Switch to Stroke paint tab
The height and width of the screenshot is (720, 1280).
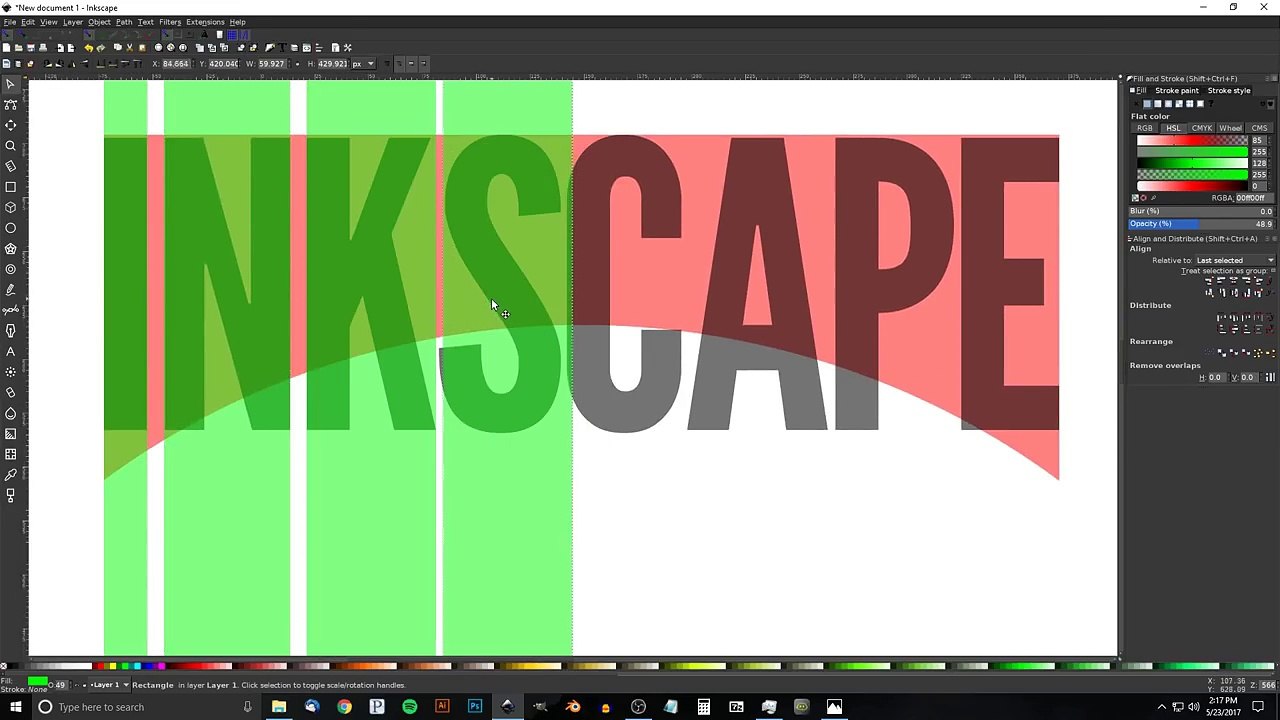pyautogui.click(x=1176, y=91)
